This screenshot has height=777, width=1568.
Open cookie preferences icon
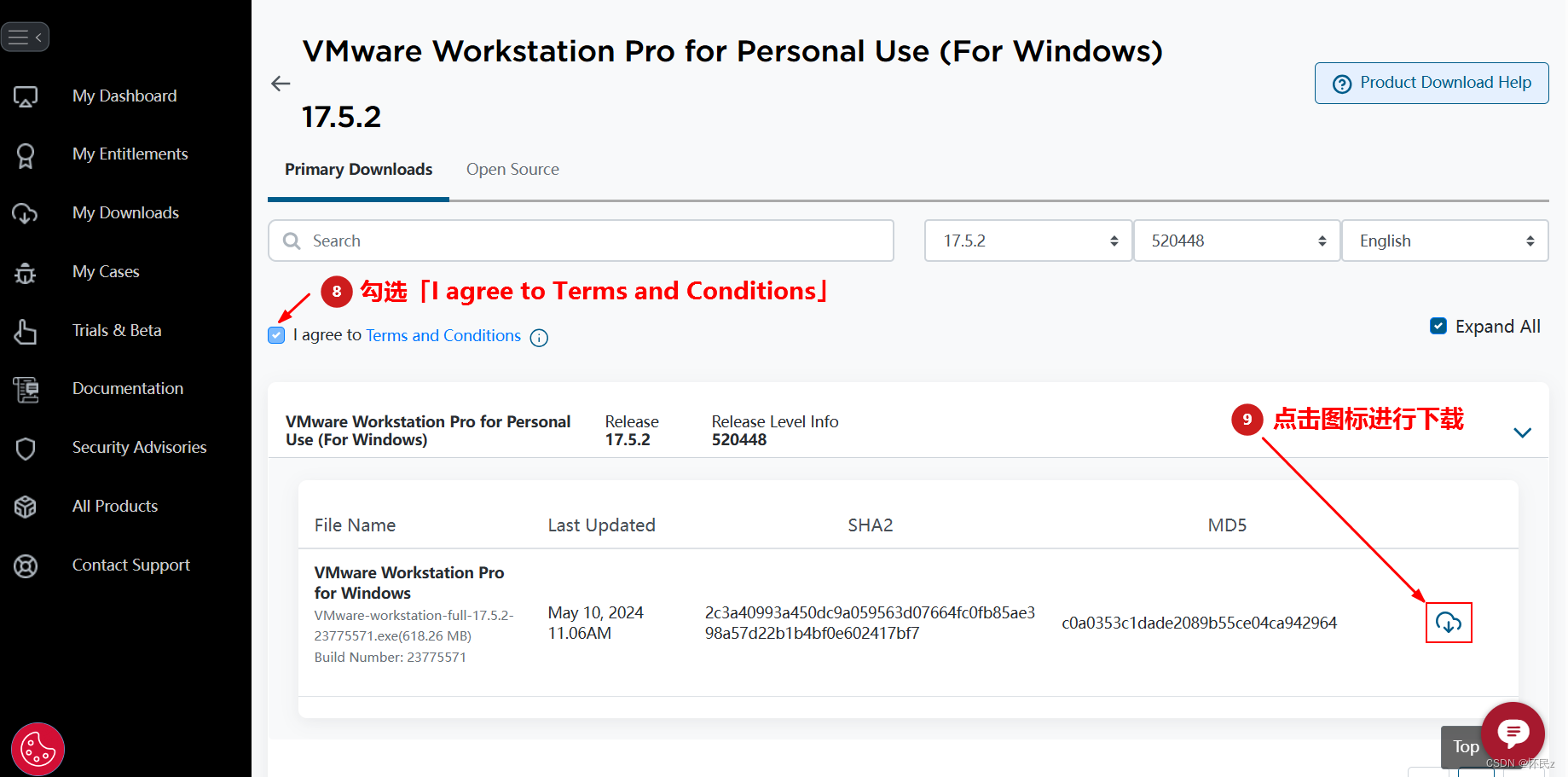coord(38,750)
